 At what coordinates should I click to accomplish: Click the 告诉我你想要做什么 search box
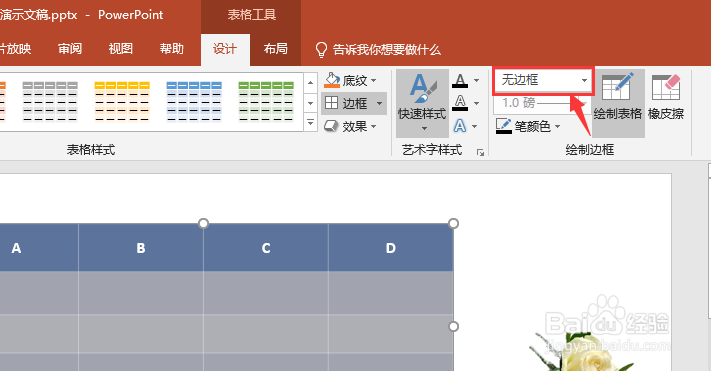[387, 49]
